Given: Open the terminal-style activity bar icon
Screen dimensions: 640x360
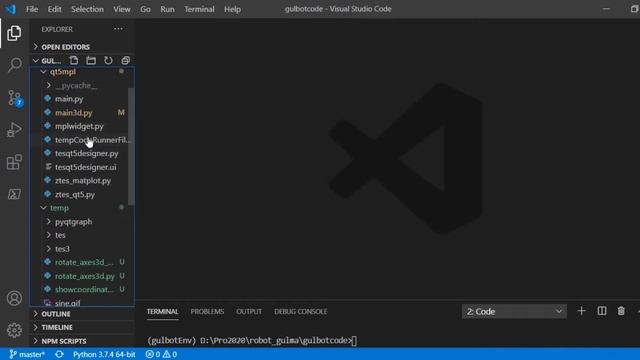Looking at the screenshot, I should click(14, 194).
